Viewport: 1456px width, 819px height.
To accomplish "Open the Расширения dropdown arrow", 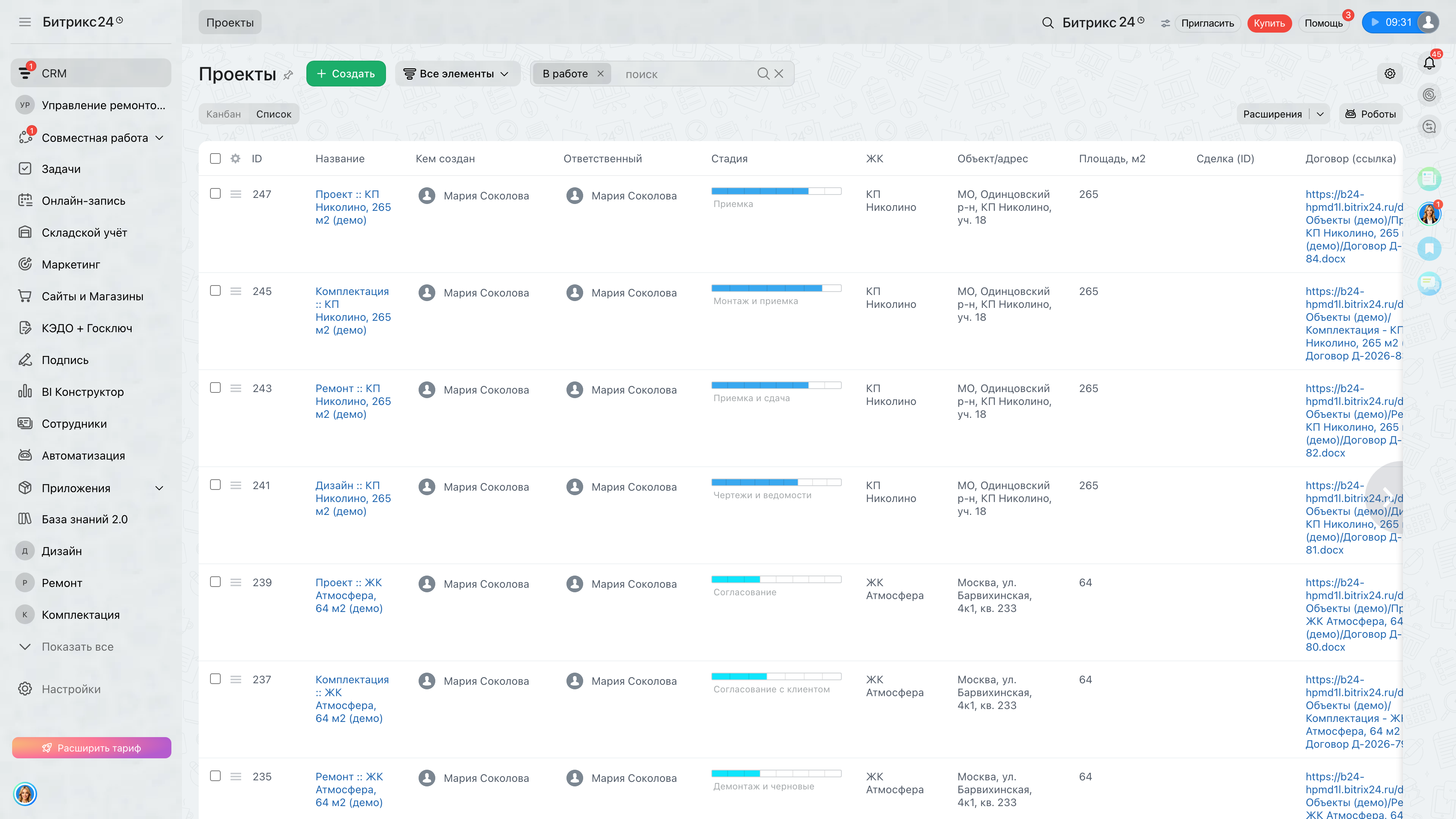I will tap(1320, 114).
